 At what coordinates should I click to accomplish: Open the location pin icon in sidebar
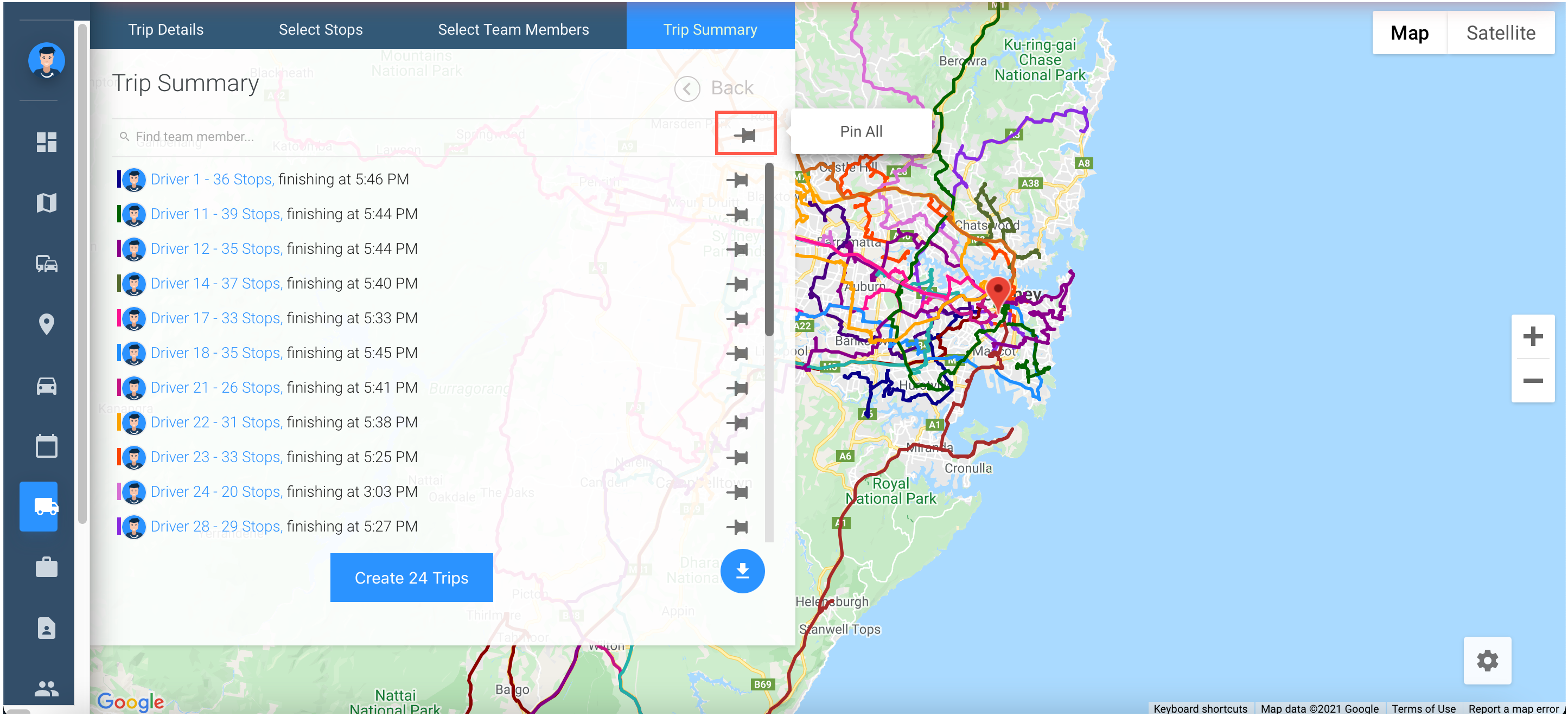(46, 324)
